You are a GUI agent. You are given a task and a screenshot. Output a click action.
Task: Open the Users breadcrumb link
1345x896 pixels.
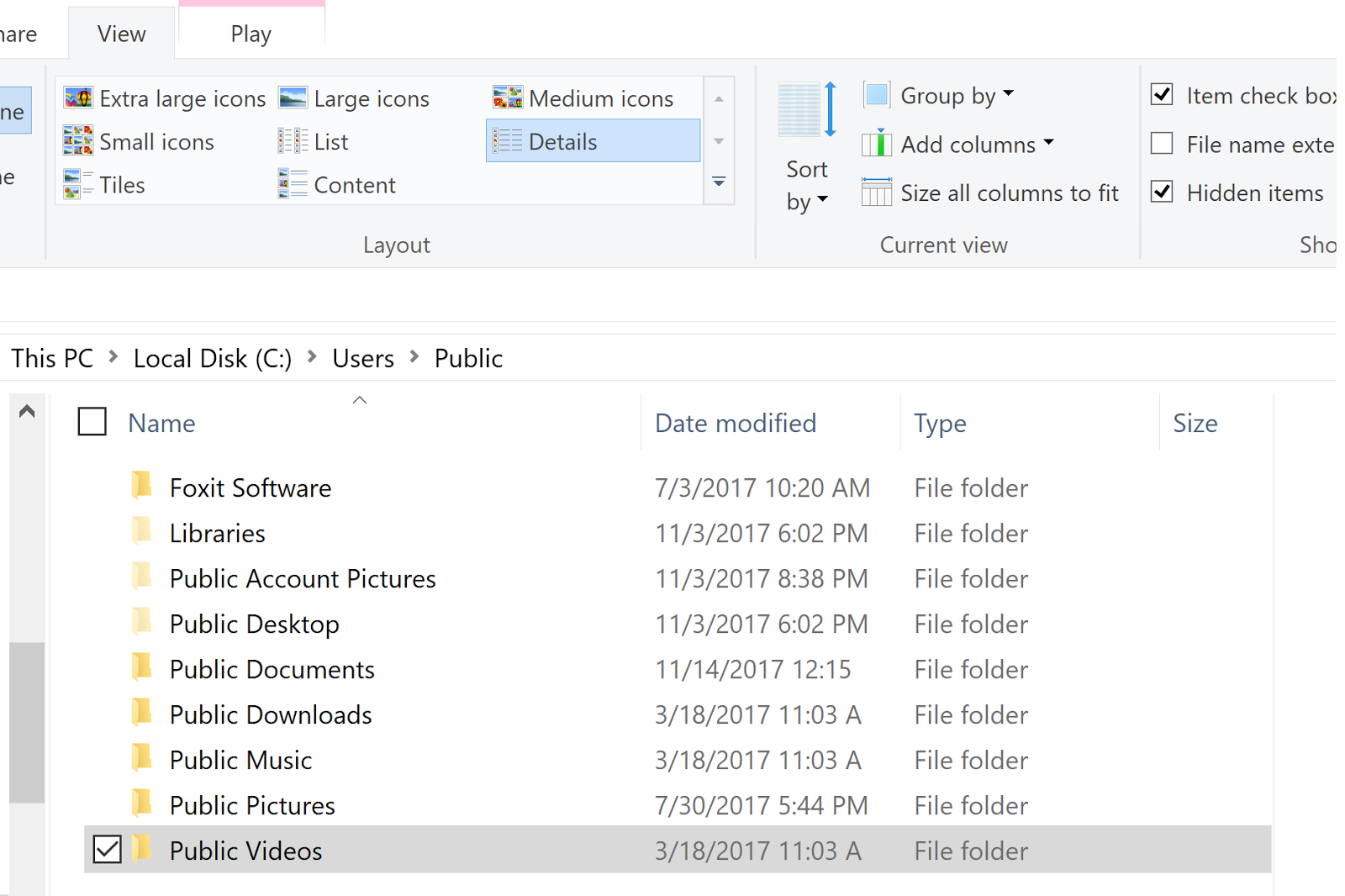coord(362,357)
